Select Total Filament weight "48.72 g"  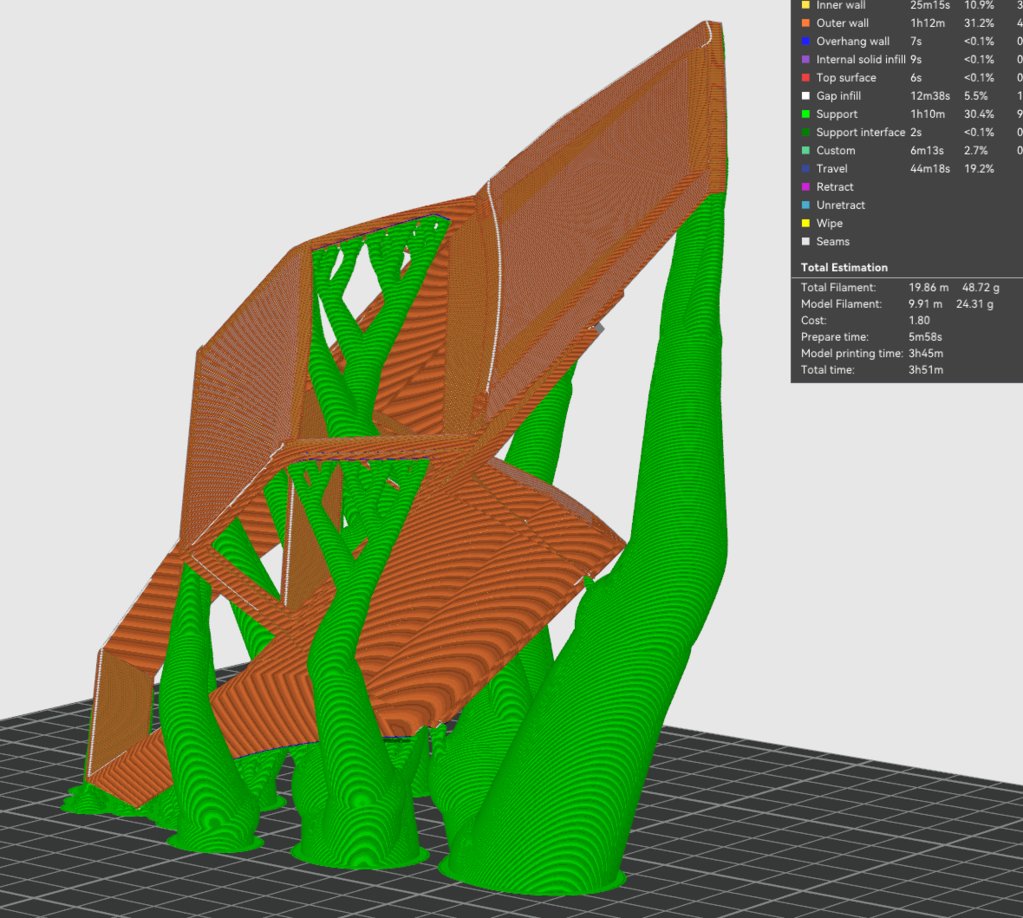coord(981,288)
